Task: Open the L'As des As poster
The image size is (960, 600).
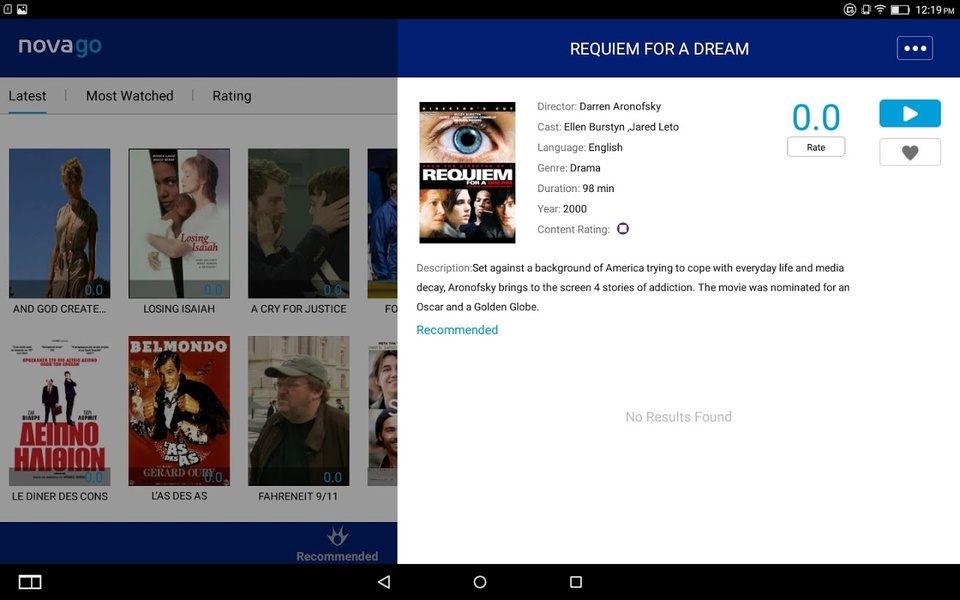Action: pos(179,411)
